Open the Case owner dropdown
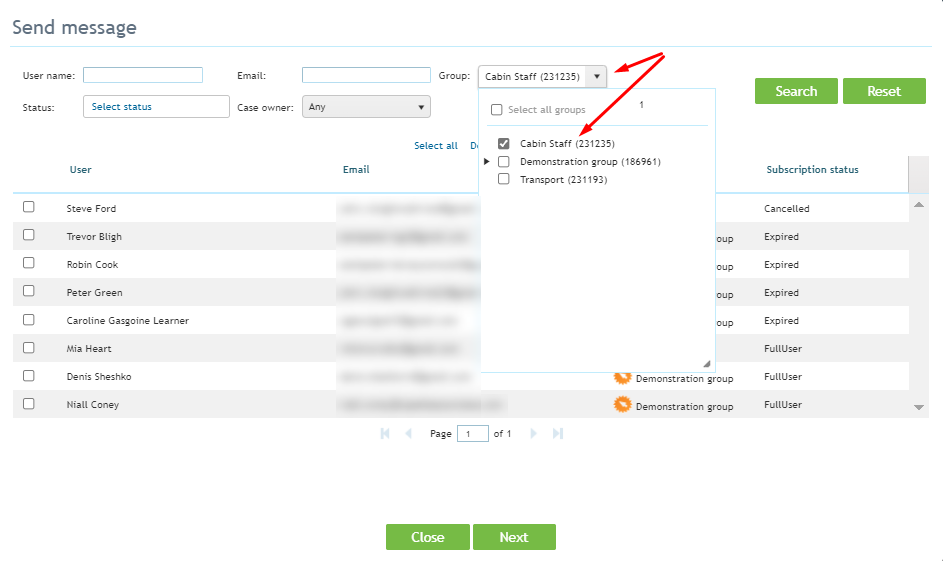 [366, 107]
